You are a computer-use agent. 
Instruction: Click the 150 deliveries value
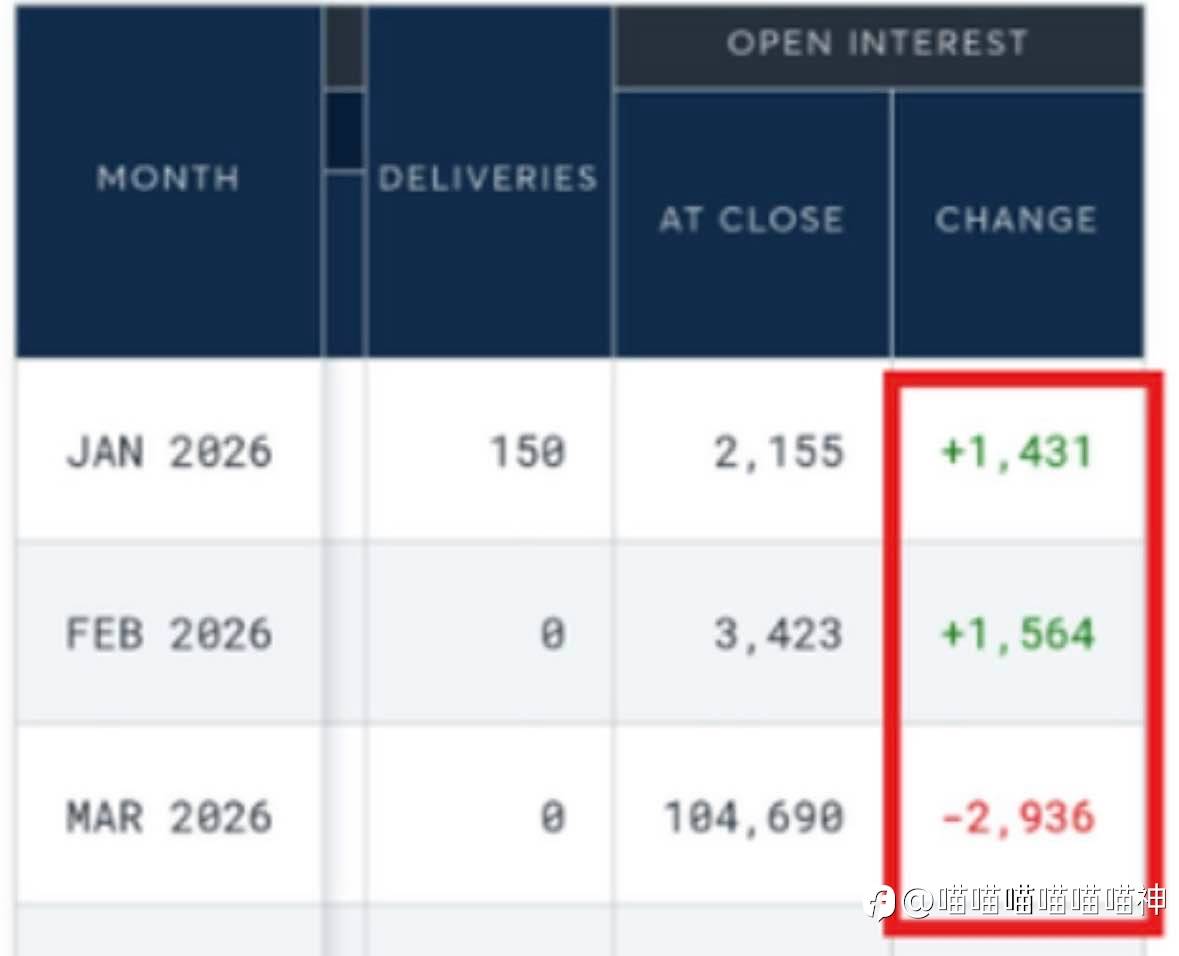click(x=527, y=452)
